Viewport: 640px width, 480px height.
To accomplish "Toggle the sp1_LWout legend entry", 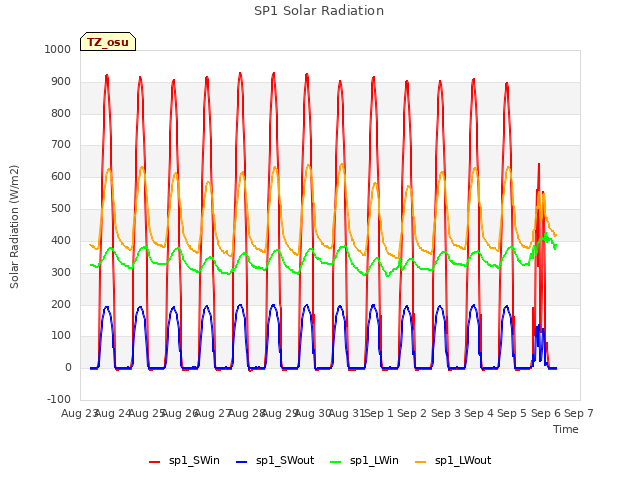I will pos(453,461).
